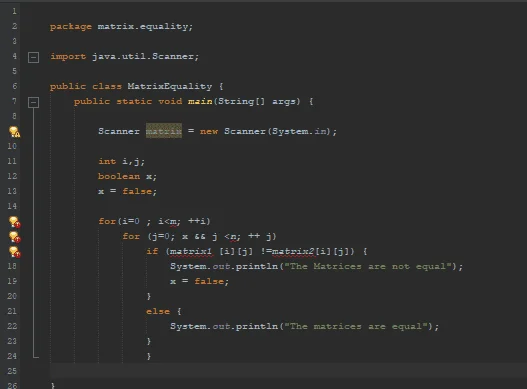Click java.util.Scanner; in the import line
Image resolution: width=527 pixels, height=389 pixels.
click(x=146, y=56)
